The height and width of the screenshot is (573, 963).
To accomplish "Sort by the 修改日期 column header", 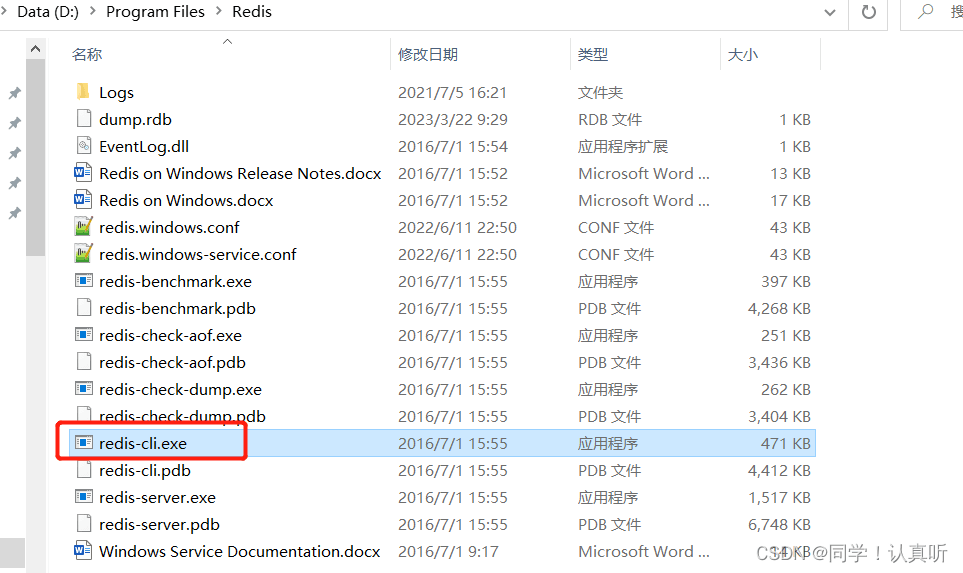I will tap(428, 55).
